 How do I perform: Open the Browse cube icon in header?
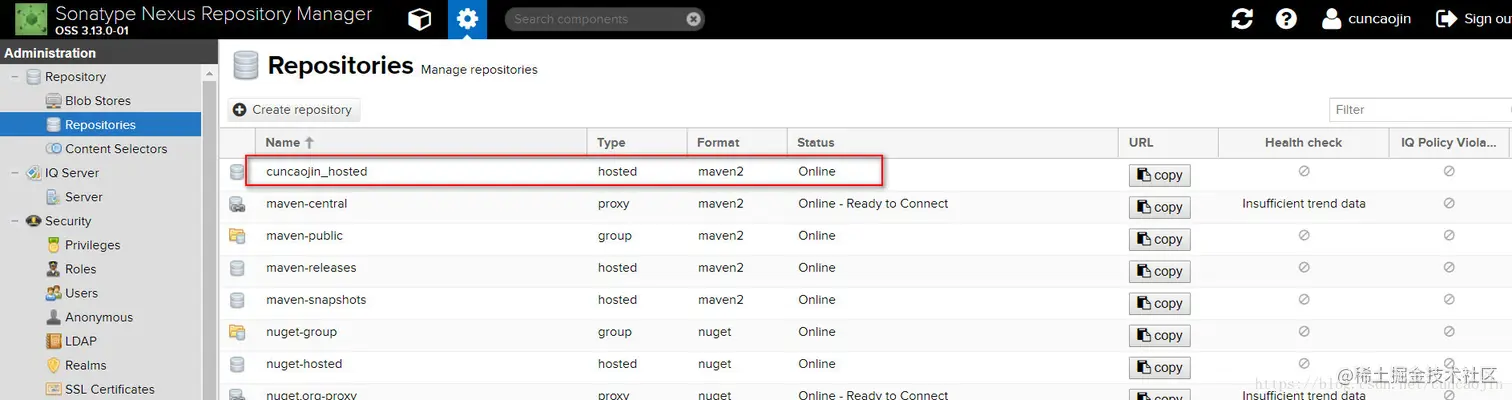420,19
